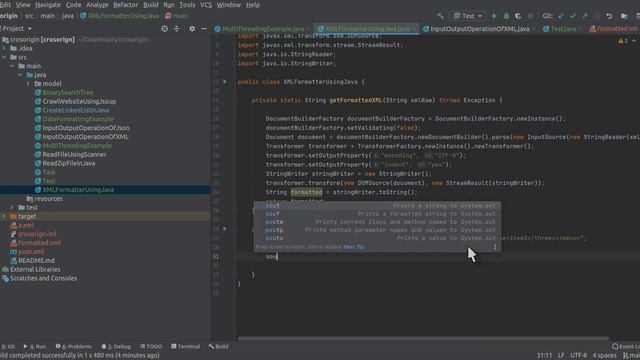Choose 'soutv' completion suggestion

(377, 238)
